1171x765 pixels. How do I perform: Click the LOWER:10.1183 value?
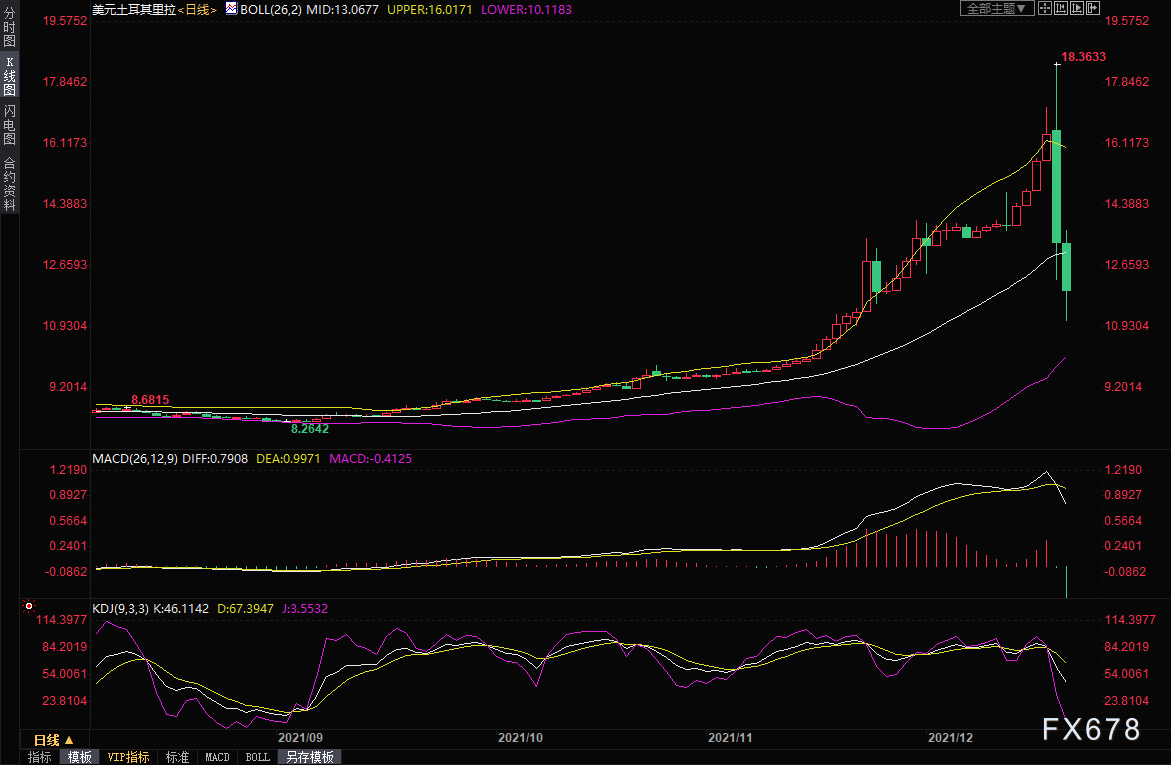tap(527, 10)
